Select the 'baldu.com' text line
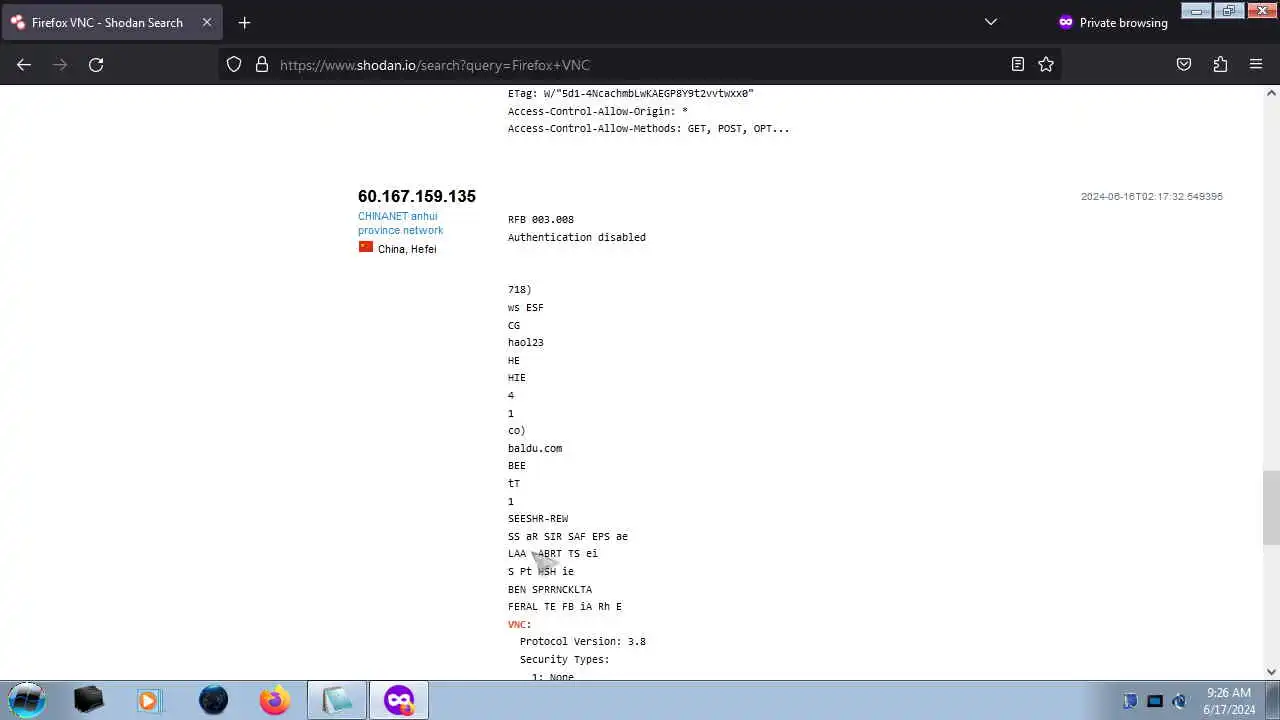The image size is (1280, 720). coord(535,448)
